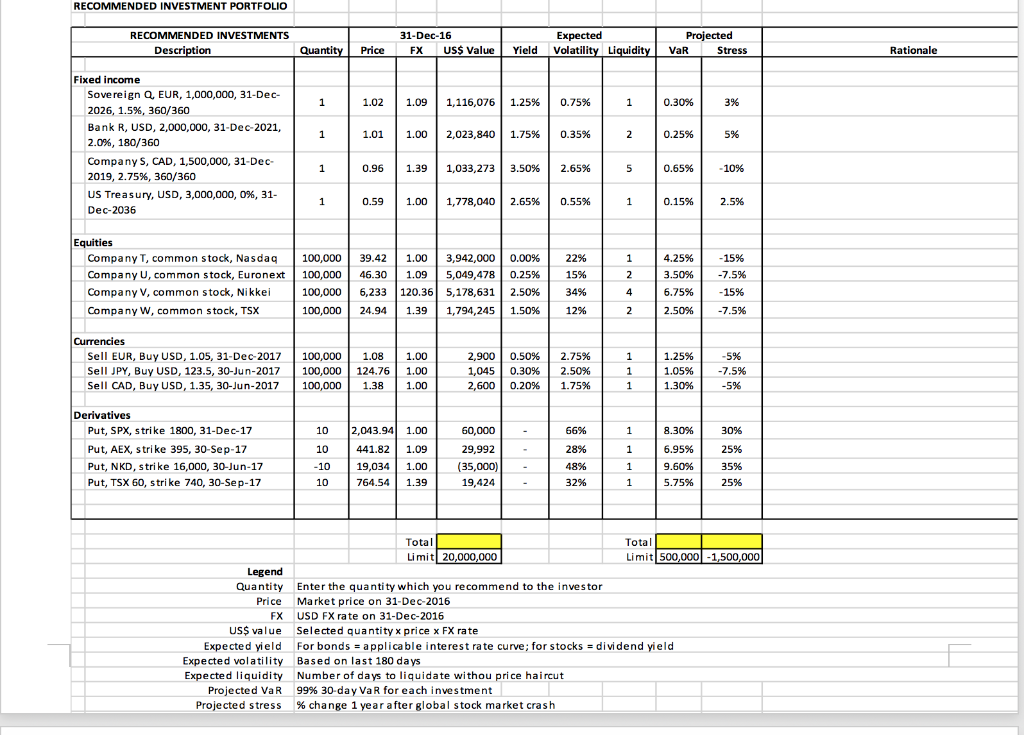Image resolution: width=1024 pixels, height=735 pixels.
Task: Select Company V price 6,233 cell
Action: [373, 292]
